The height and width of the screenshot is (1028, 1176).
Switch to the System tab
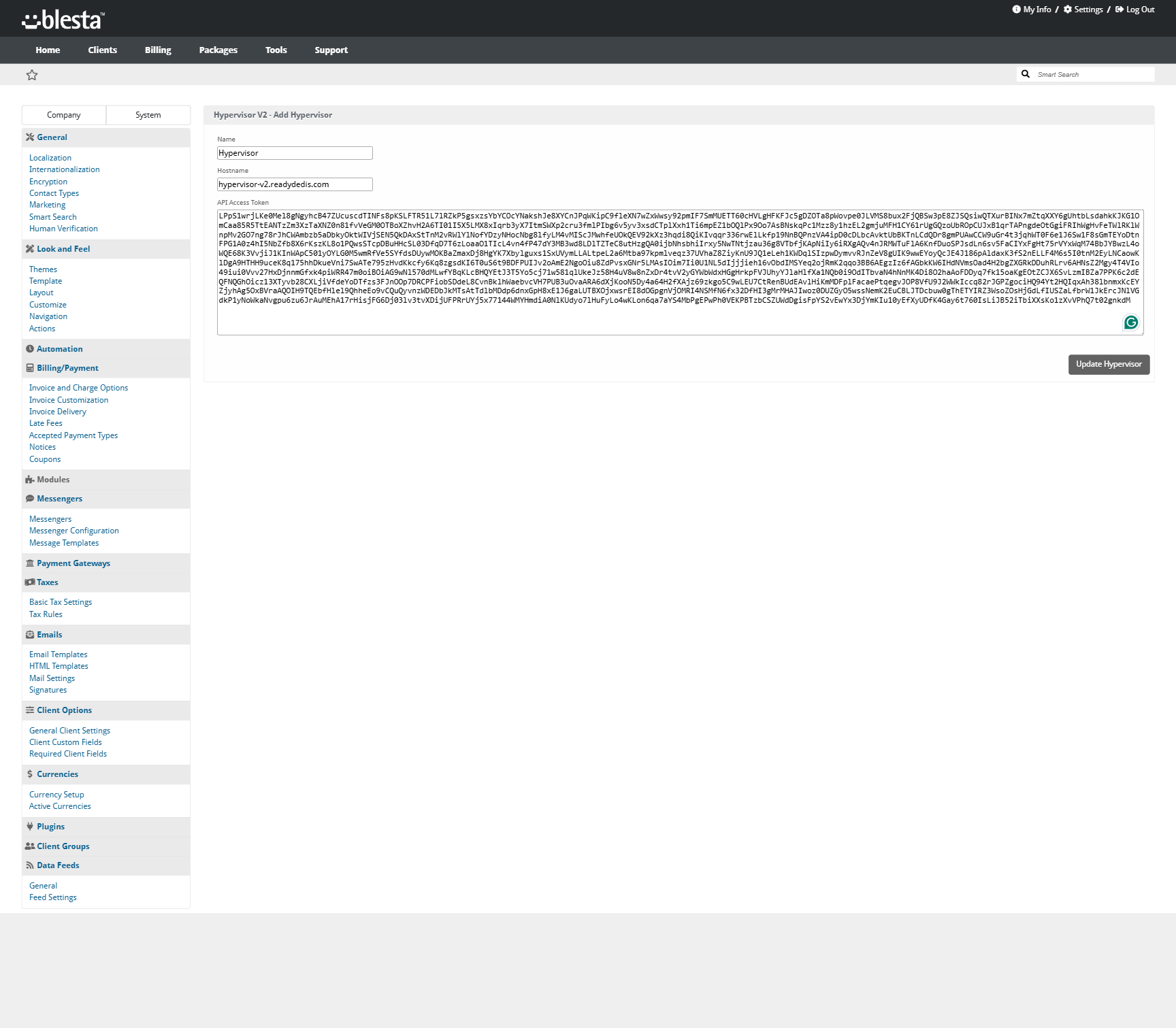click(148, 115)
